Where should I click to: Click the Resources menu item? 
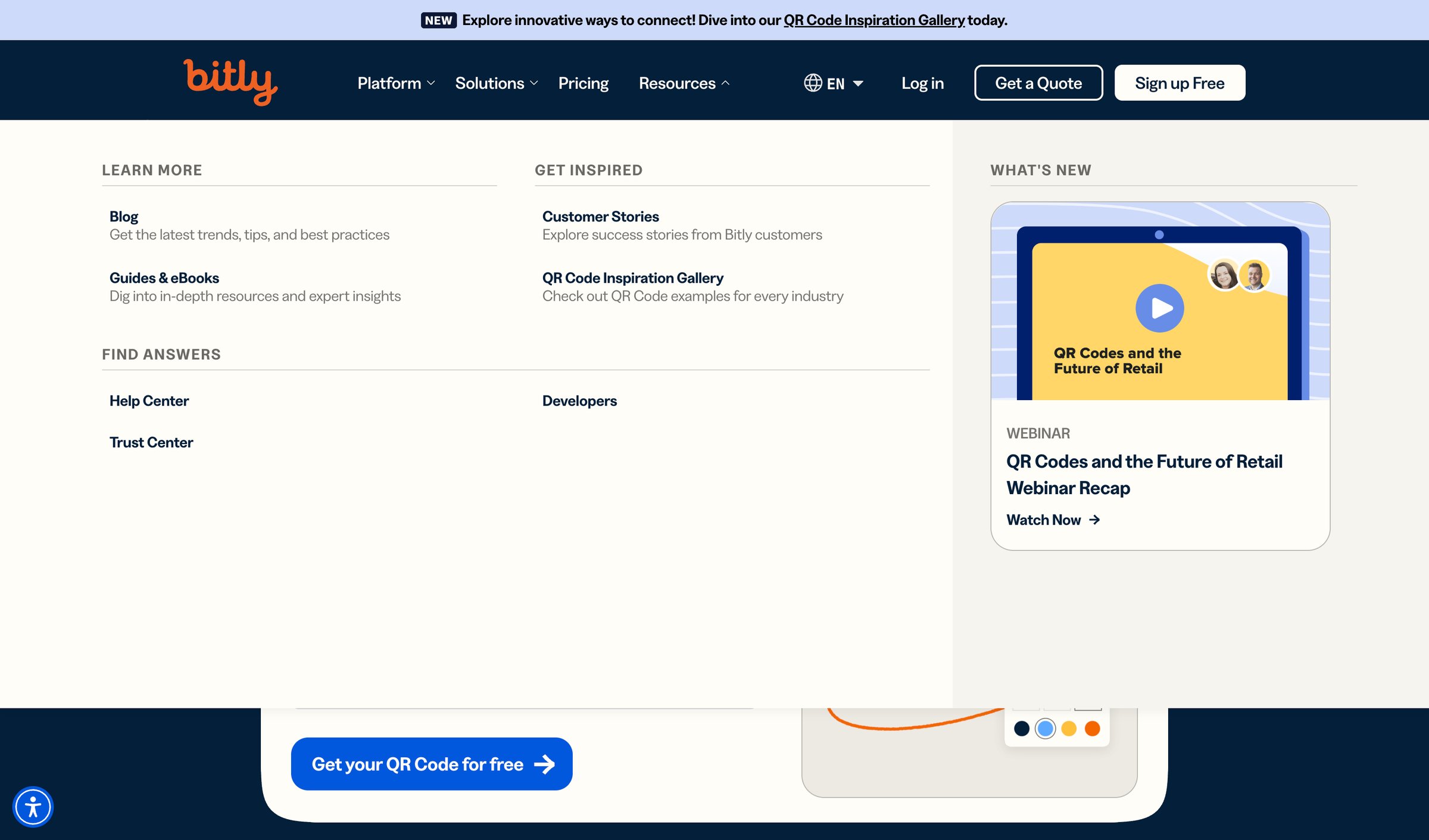click(677, 83)
